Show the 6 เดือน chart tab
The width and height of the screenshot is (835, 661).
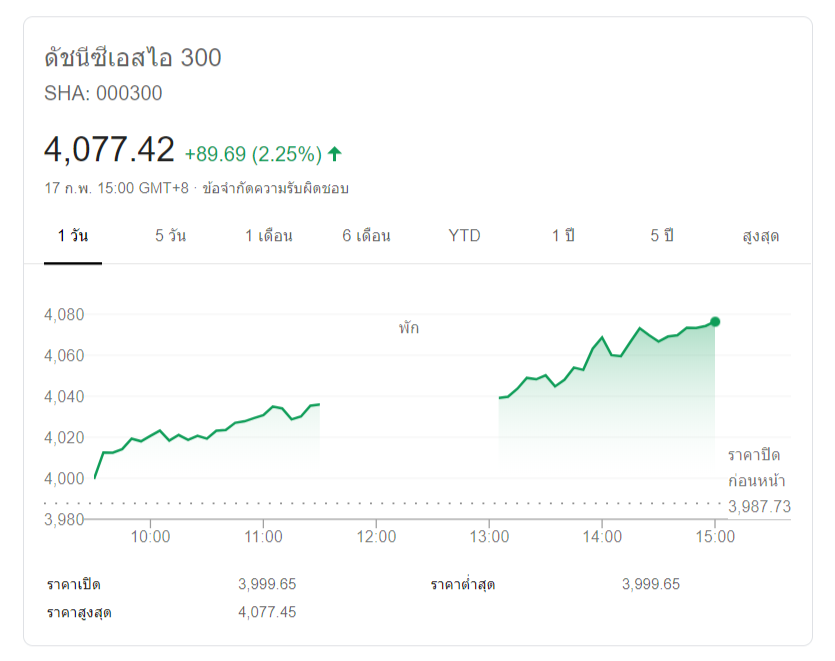point(366,236)
